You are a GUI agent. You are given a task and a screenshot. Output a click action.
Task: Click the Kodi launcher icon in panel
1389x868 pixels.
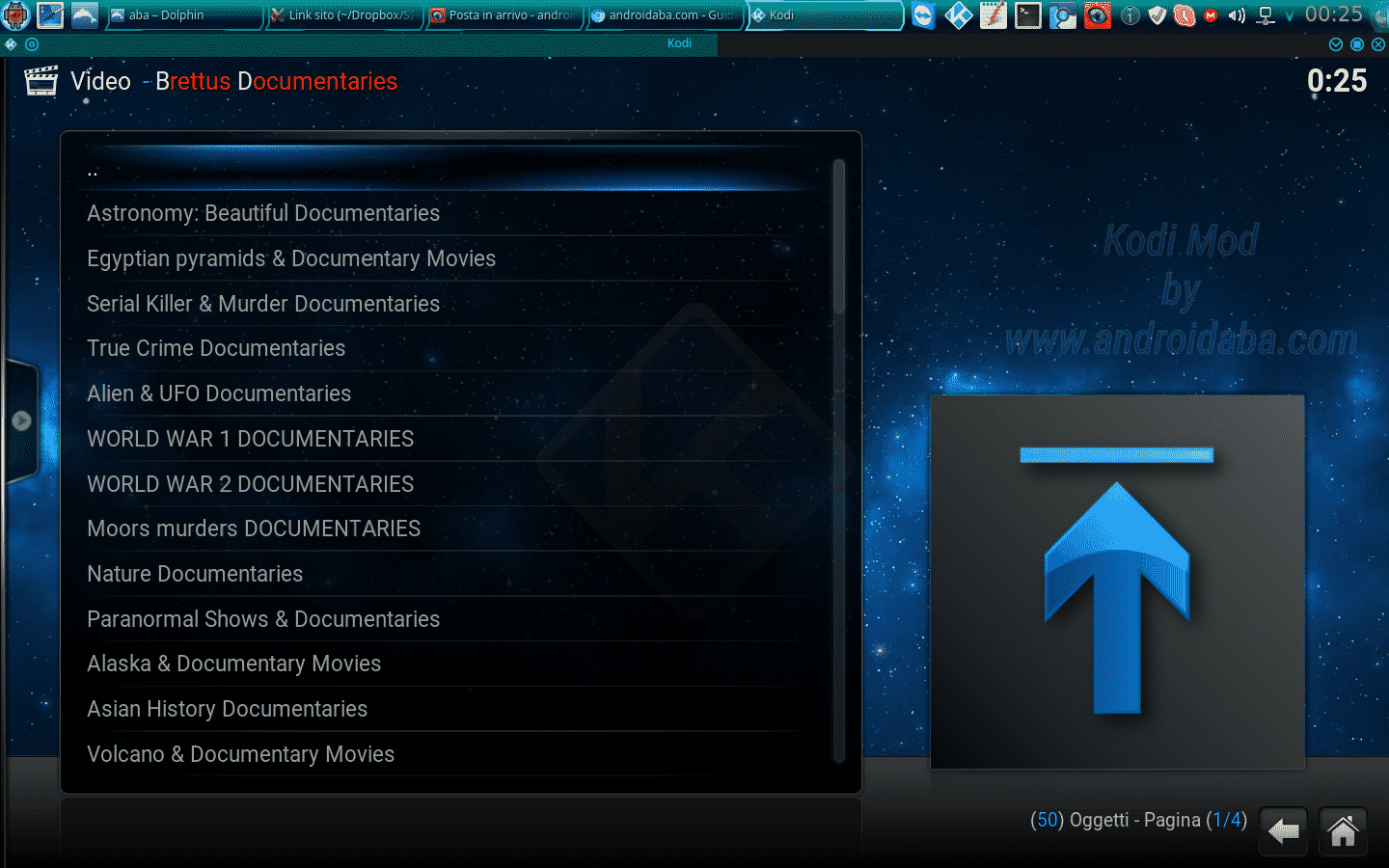tap(959, 15)
